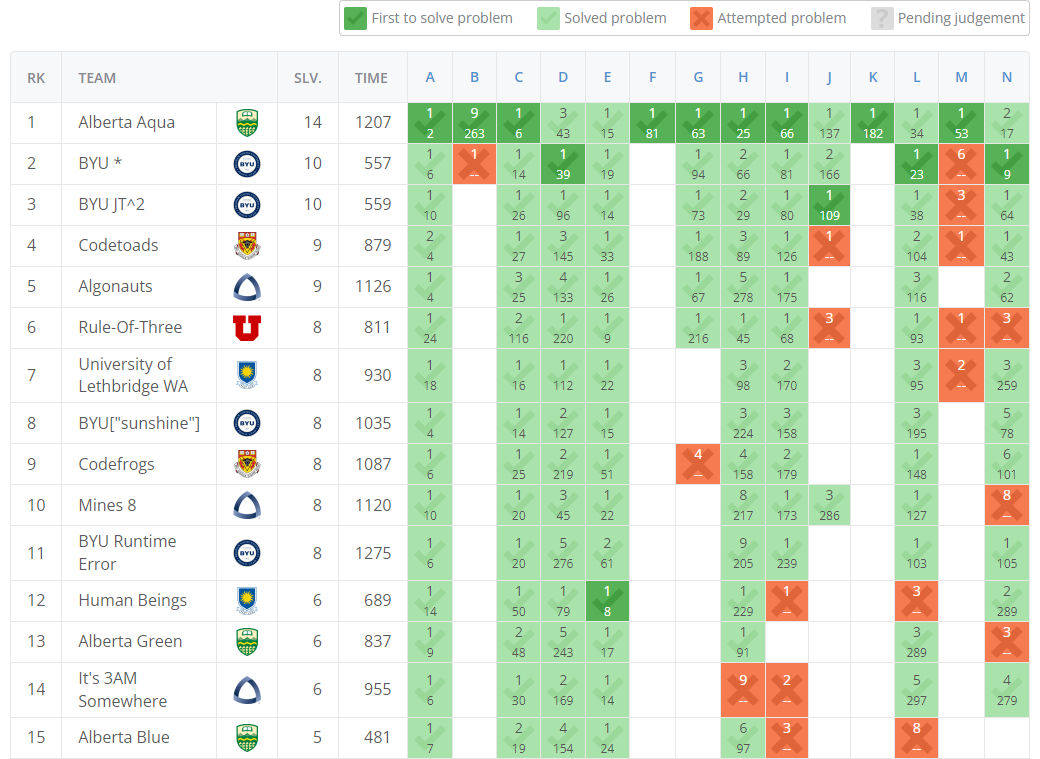Toggle the 'Pending judgement' legend filter
The width and height of the screenshot is (1040, 759).
pyautogui.click(x=882, y=17)
